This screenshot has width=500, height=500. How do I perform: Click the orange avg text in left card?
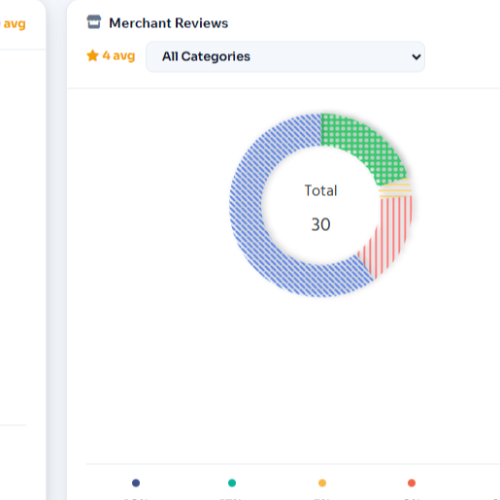(14, 24)
